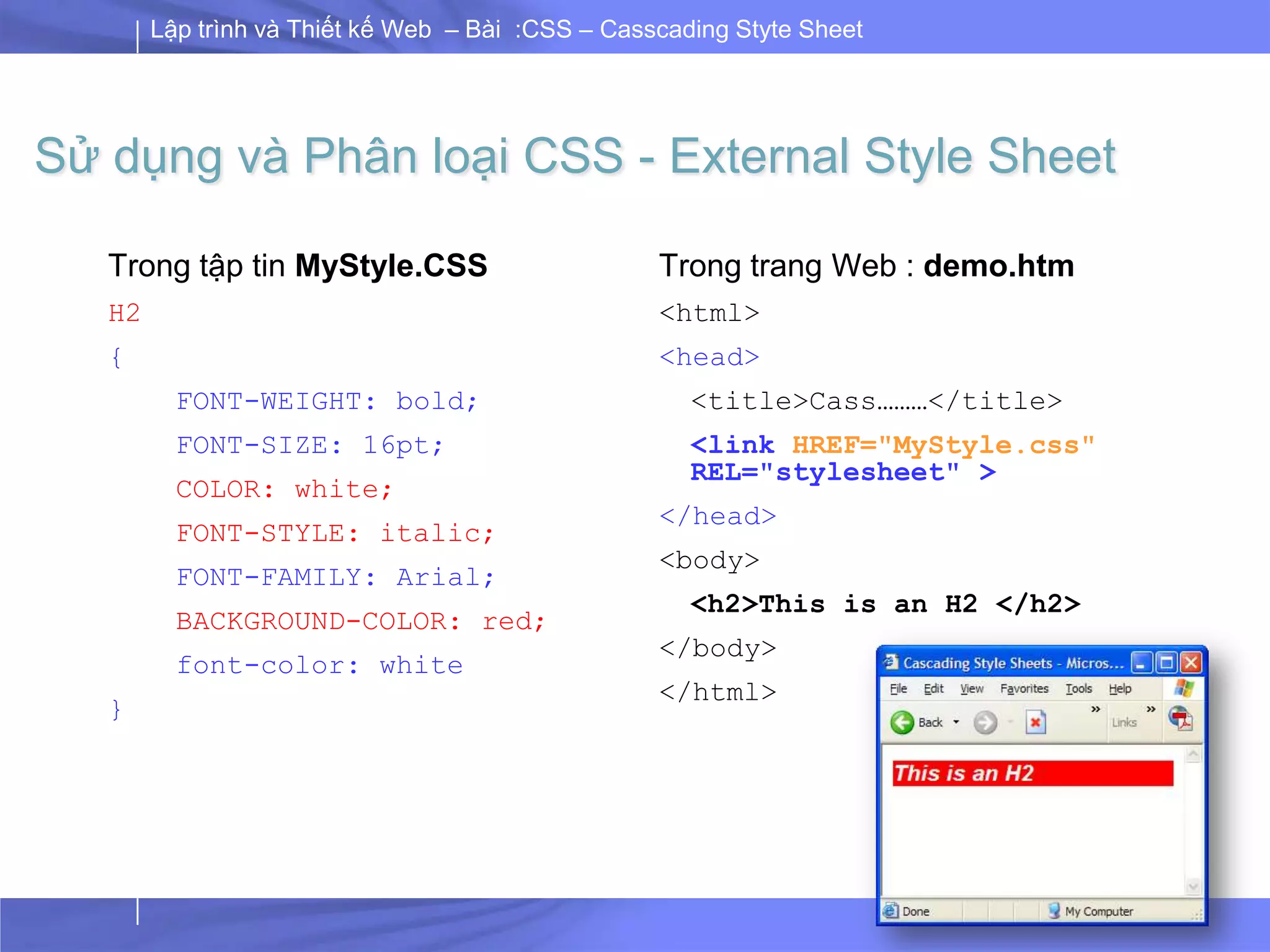Click the '<title>Cass………</title>' line
1270x952 pixels.
876,401
